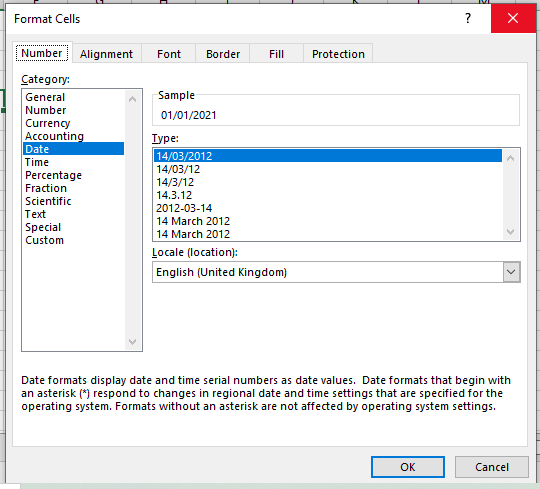This screenshot has width=540, height=489.
Task: Close the Format Cells dialog
Action: tap(513, 18)
